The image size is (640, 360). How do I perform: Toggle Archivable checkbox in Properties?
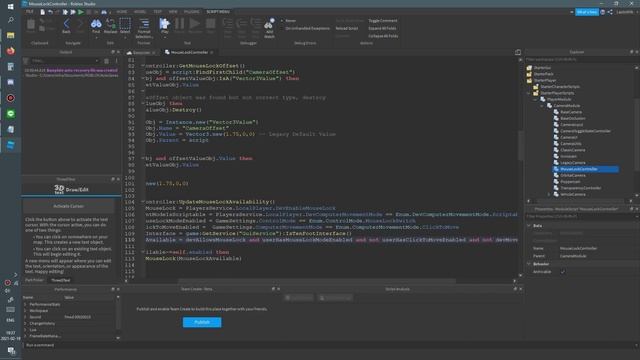[x=563, y=271]
